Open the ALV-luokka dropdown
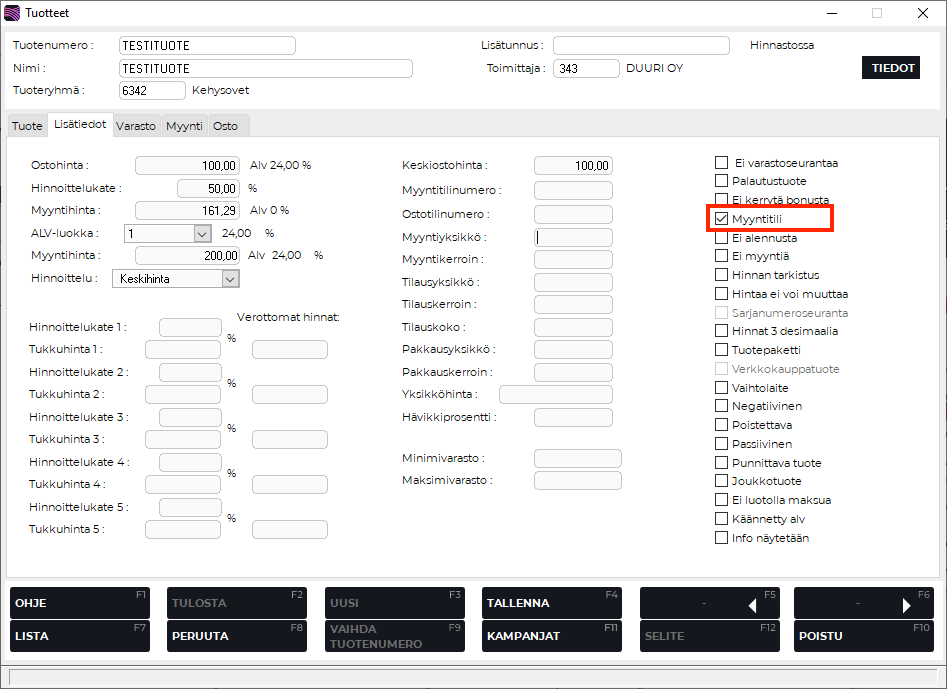The width and height of the screenshot is (947, 689). [x=202, y=233]
